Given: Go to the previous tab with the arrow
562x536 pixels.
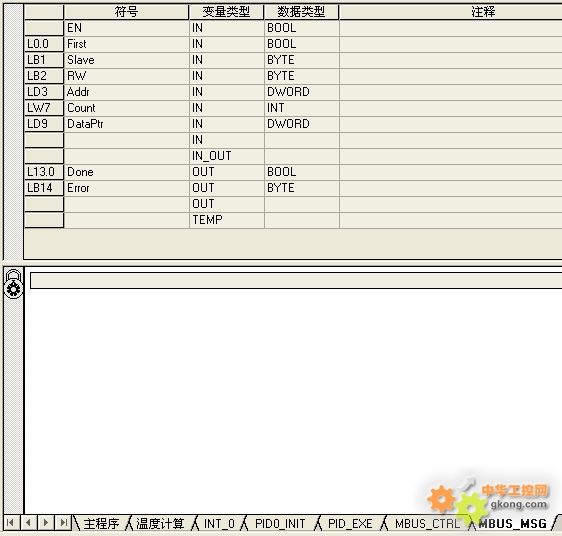Looking at the screenshot, I should coord(28,522).
